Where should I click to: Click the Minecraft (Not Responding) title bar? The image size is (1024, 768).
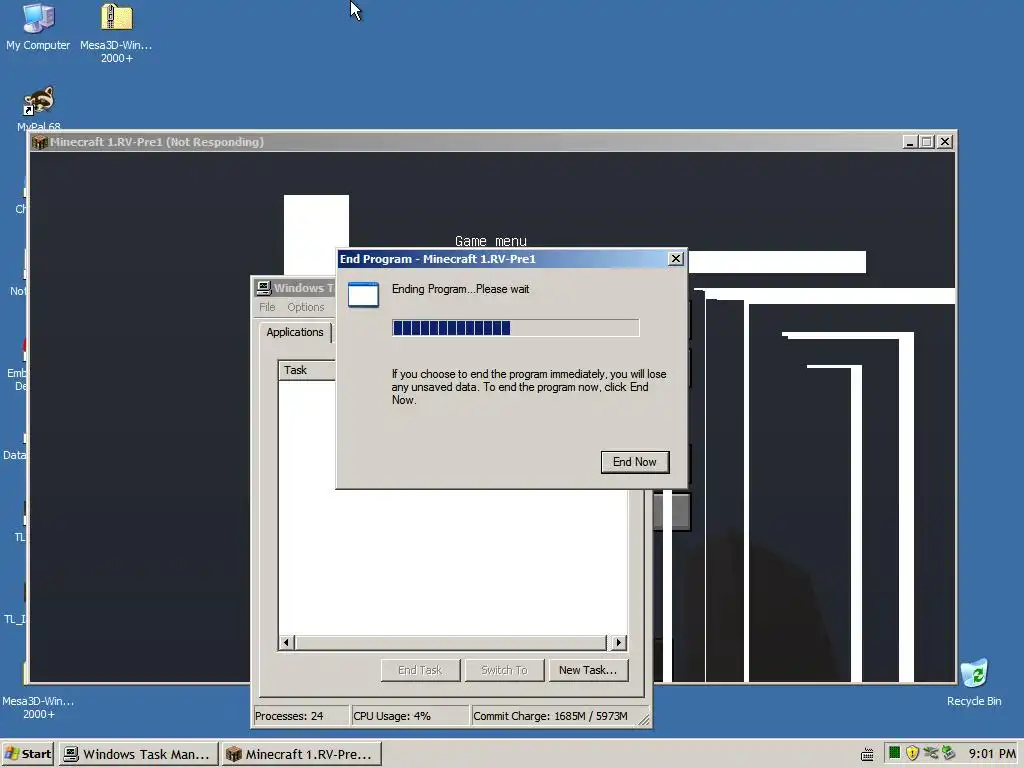493,142
